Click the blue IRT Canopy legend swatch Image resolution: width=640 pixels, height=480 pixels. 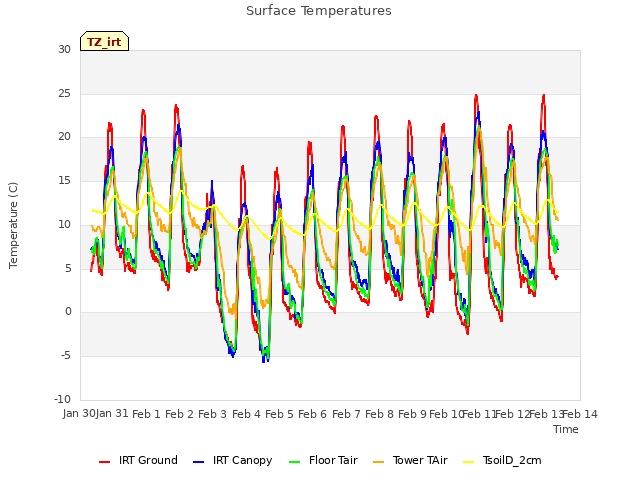(198, 462)
